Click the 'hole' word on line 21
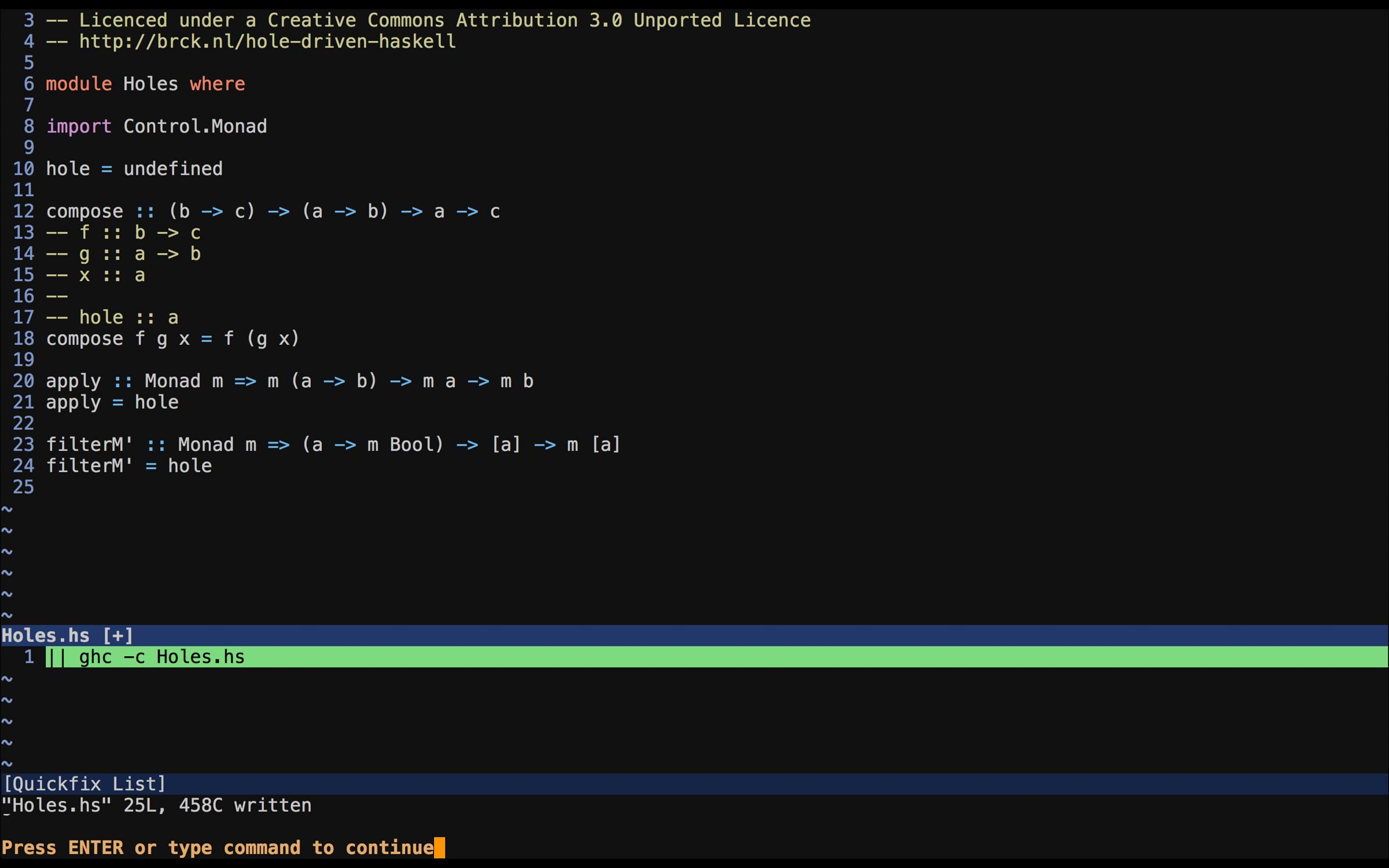The image size is (1389, 868). (156, 402)
